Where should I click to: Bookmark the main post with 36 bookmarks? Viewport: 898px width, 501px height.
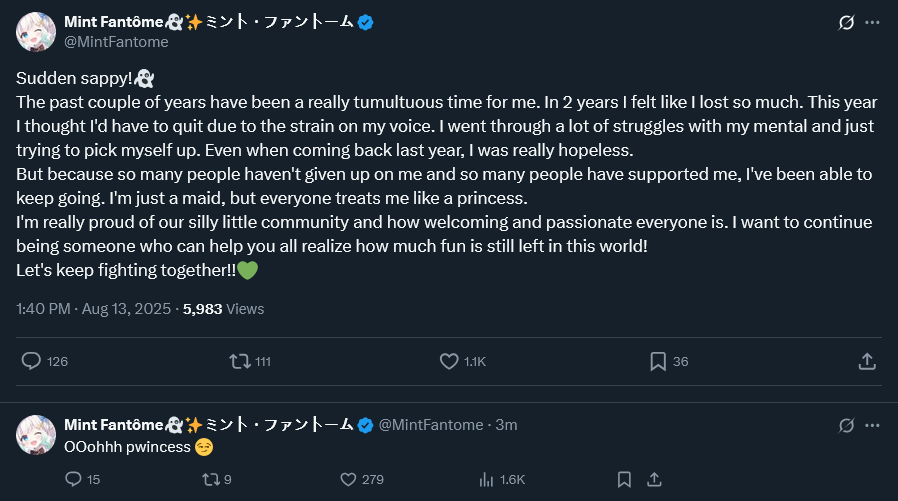(x=658, y=361)
